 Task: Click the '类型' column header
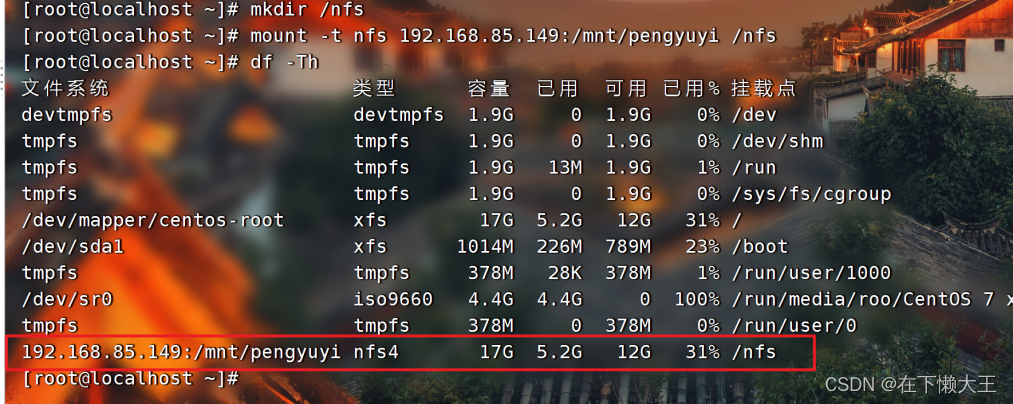[374, 89]
